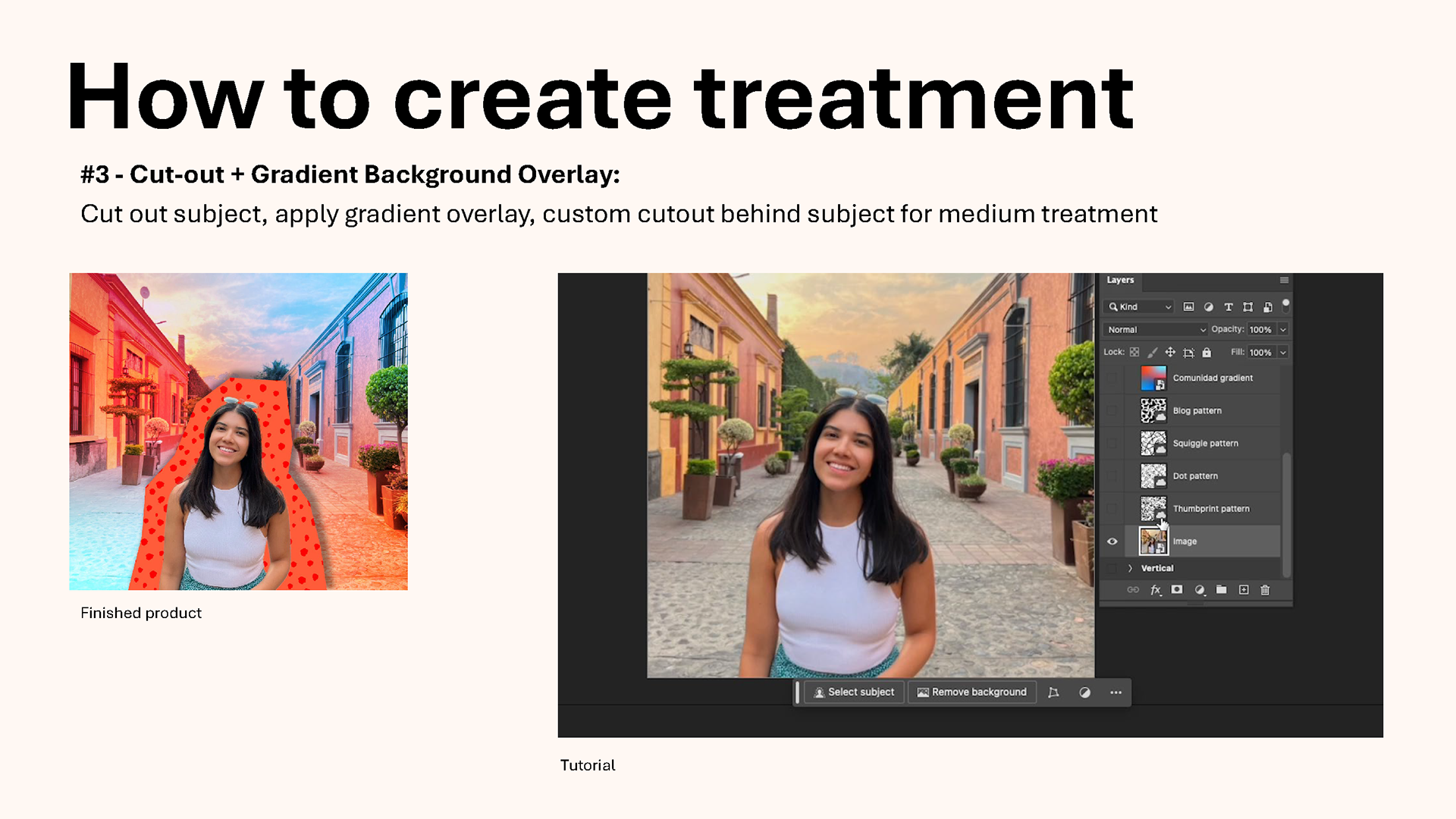Click the 'Tutorial' caption text
Viewport: 1456px width, 819px height.
(588, 765)
